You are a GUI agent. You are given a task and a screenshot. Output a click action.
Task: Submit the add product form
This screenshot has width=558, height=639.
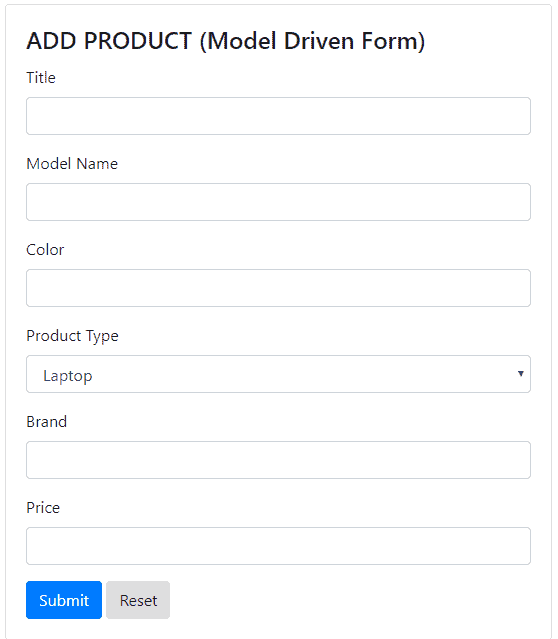tap(64, 600)
